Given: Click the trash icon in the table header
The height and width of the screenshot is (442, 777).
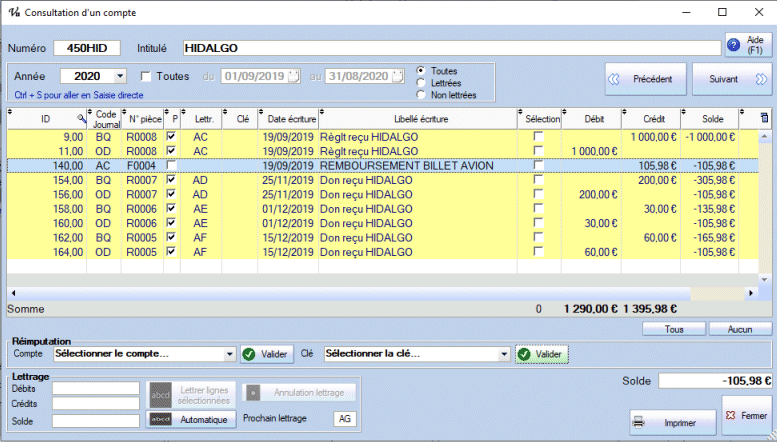Looking at the screenshot, I should click(765, 119).
